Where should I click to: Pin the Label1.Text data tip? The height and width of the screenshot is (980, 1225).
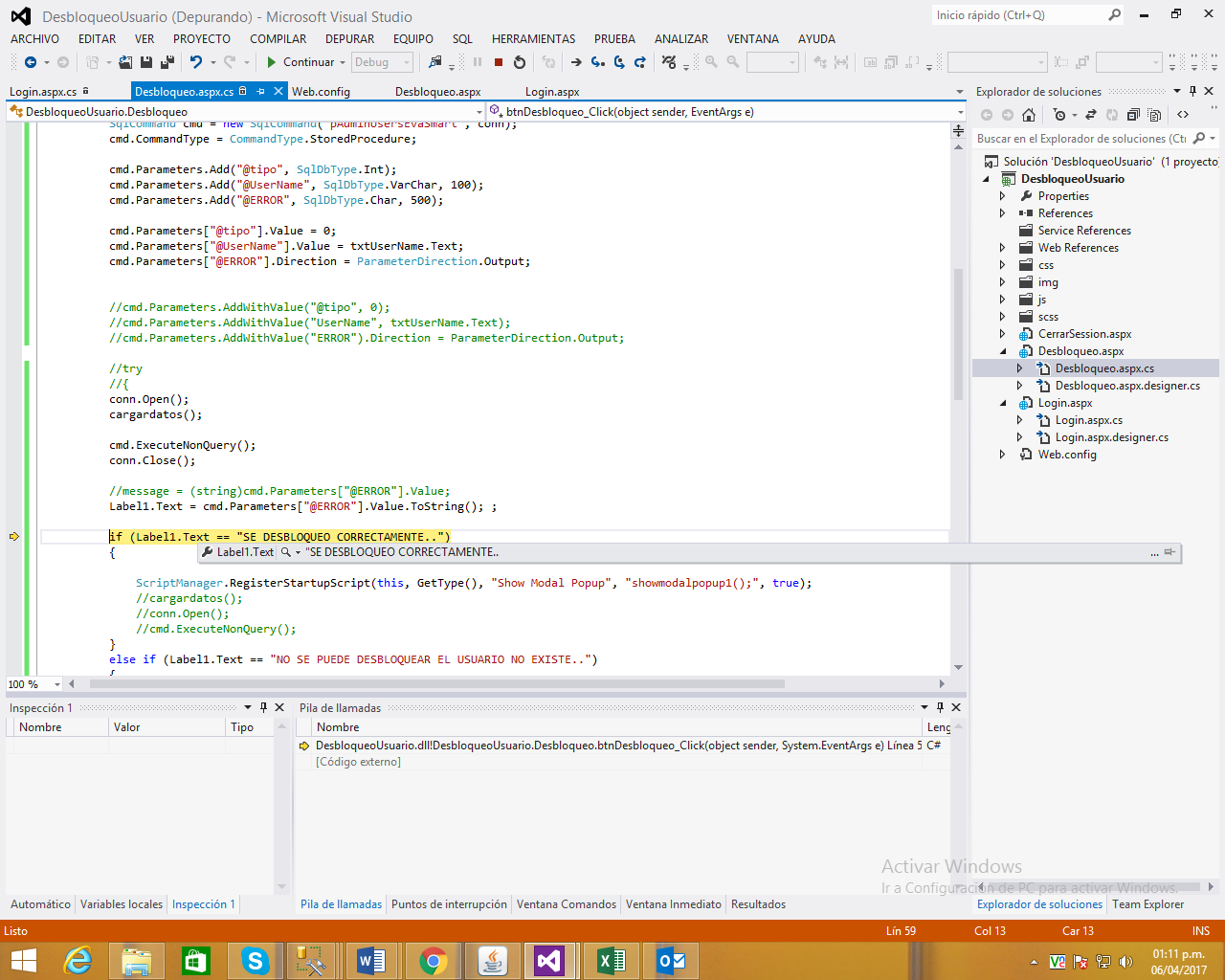click(x=1169, y=552)
